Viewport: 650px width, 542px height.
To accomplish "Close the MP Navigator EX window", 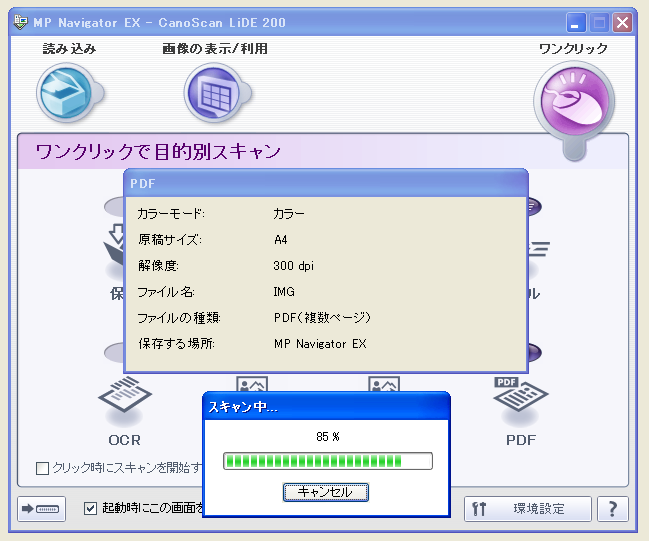I will pyautogui.click(x=622, y=22).
